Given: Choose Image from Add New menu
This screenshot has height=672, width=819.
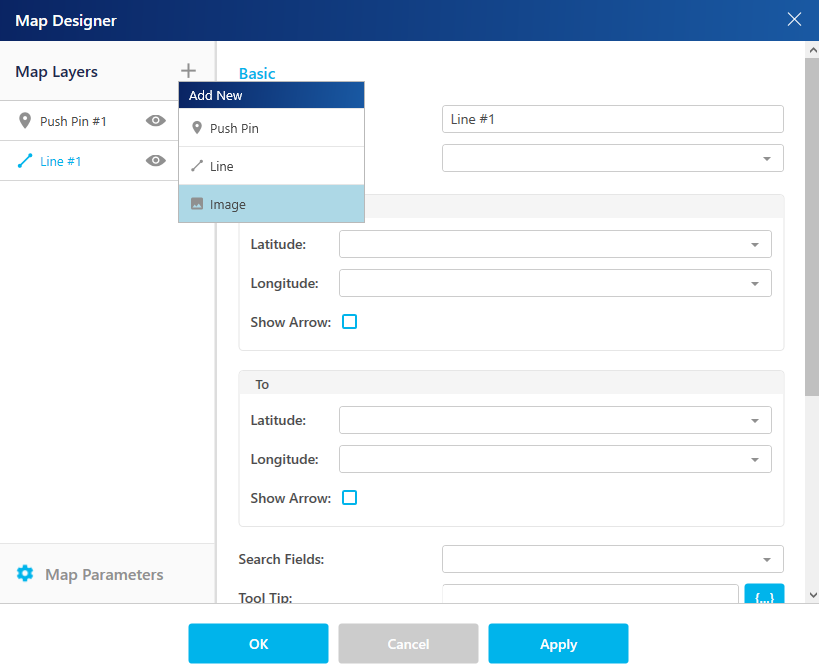Looking at the screenshot, I should pyautogui.click(x=272, y=204).
